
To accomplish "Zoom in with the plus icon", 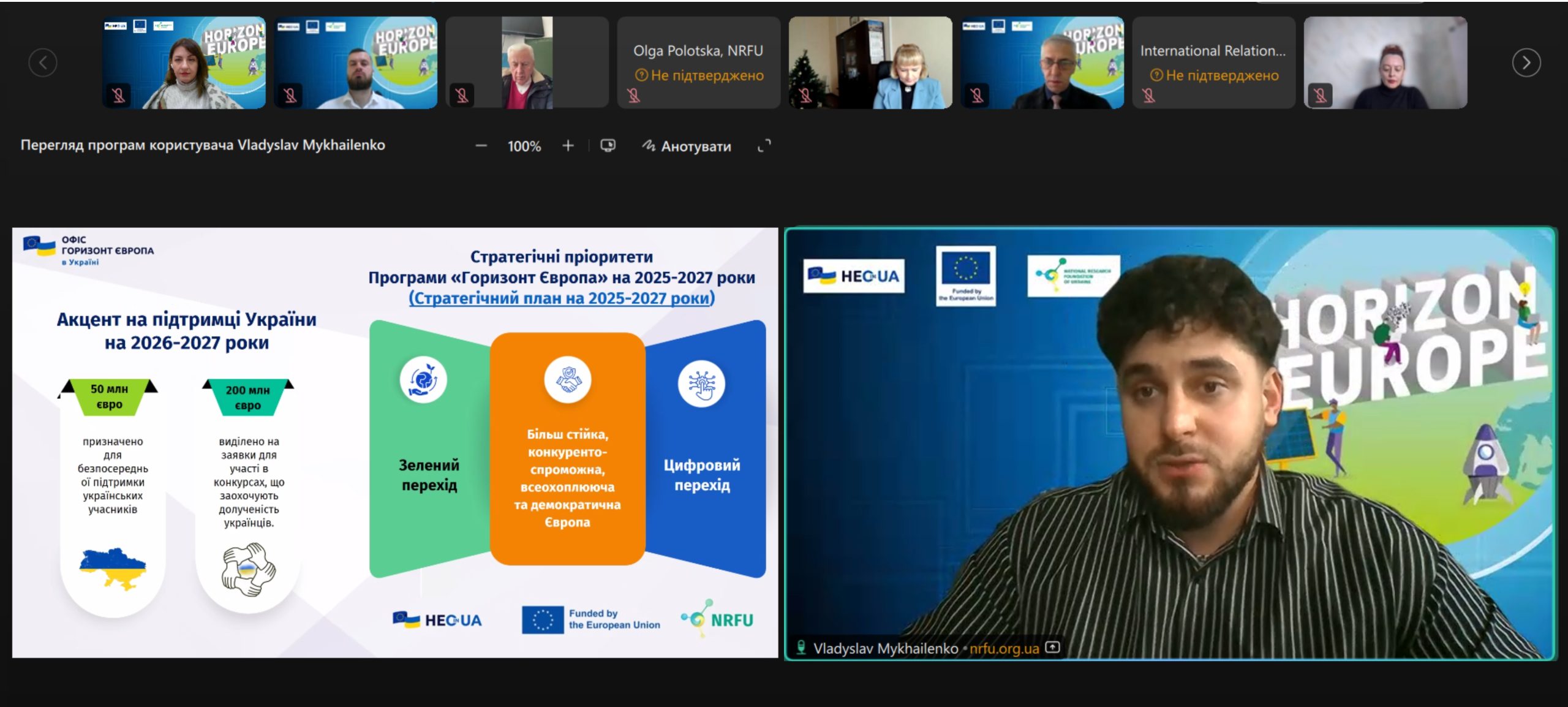I will pyautogui.click(x=568, y=146).
